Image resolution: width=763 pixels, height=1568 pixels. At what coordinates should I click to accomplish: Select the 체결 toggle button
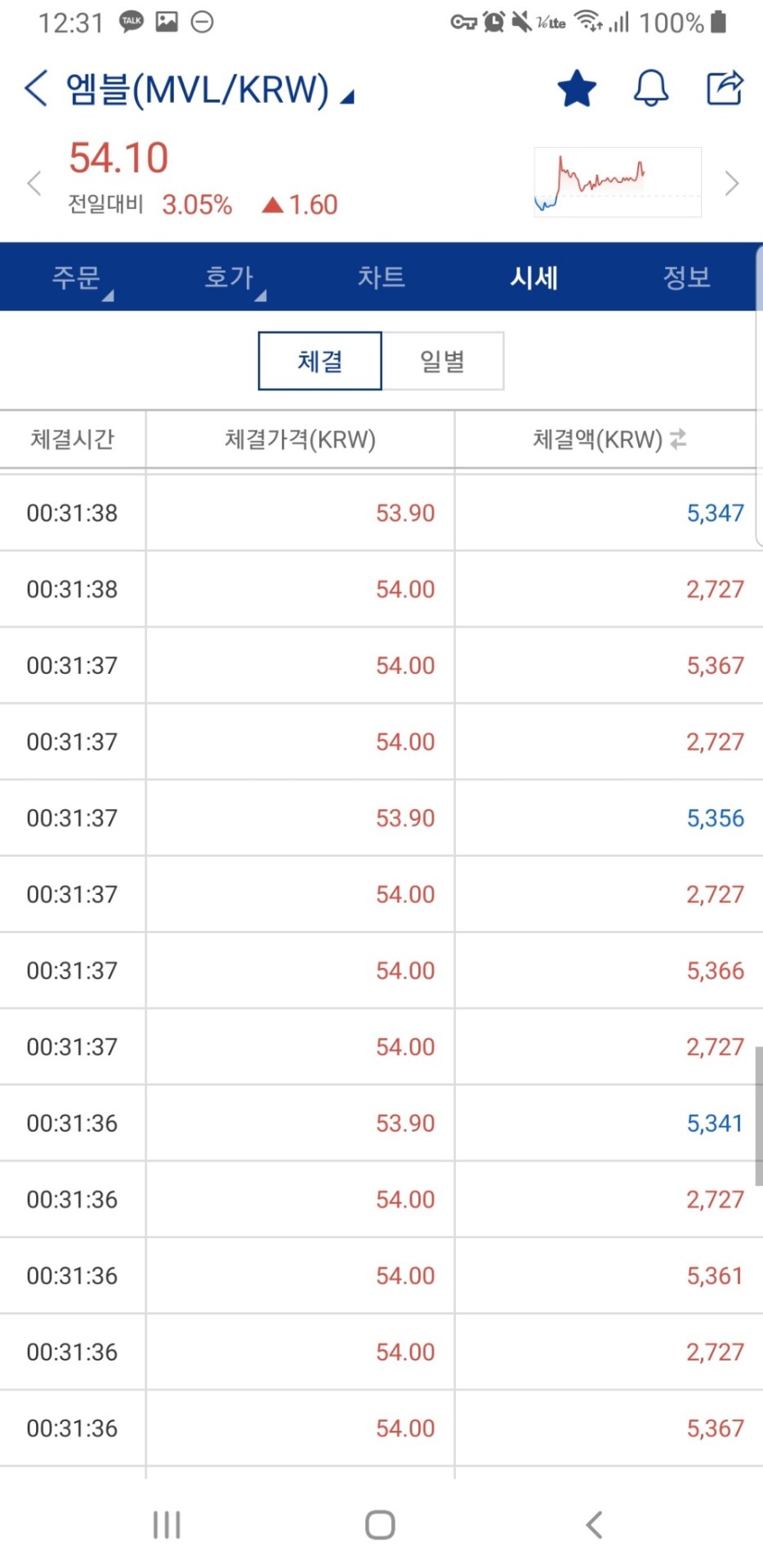[x=319, y=360]
